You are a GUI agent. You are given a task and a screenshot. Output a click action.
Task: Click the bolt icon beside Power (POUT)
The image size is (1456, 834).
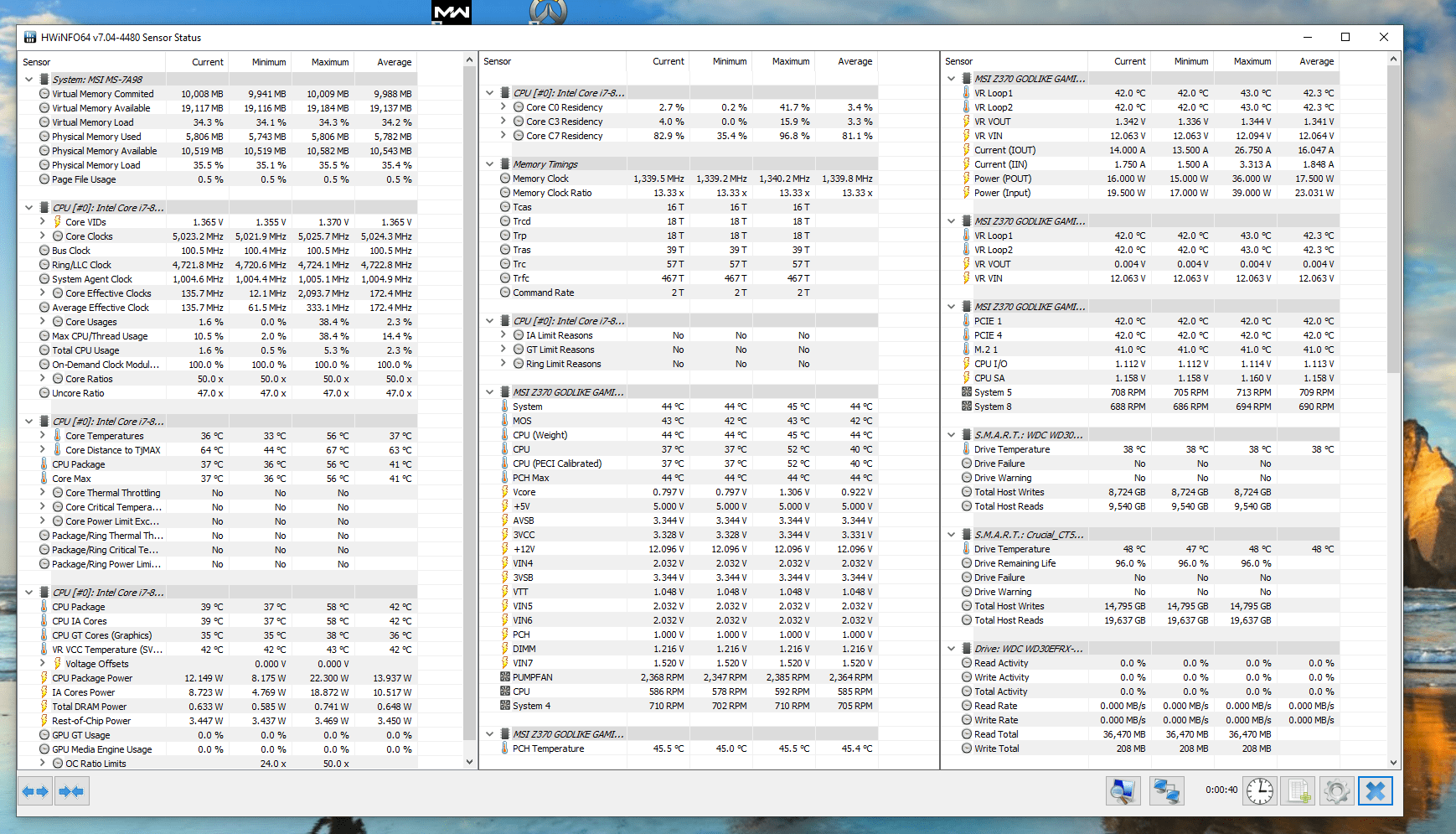tap(967, 179)
